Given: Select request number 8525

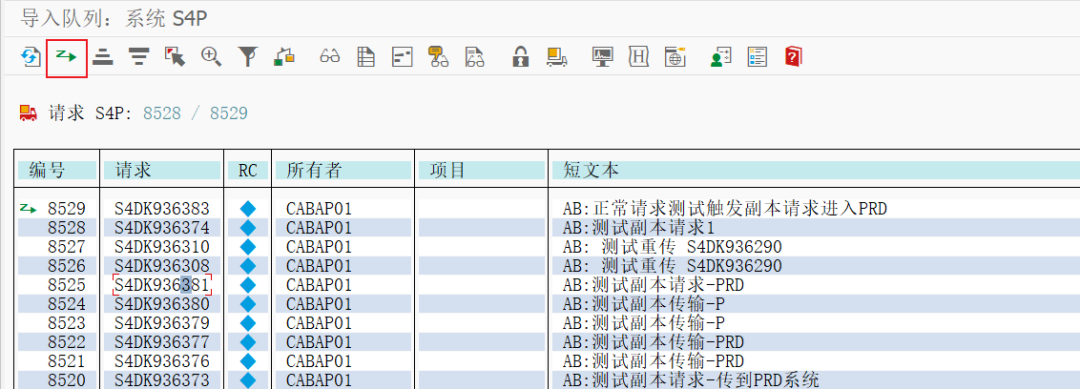Looking at the screenshot, I should (x=67, y=285).
